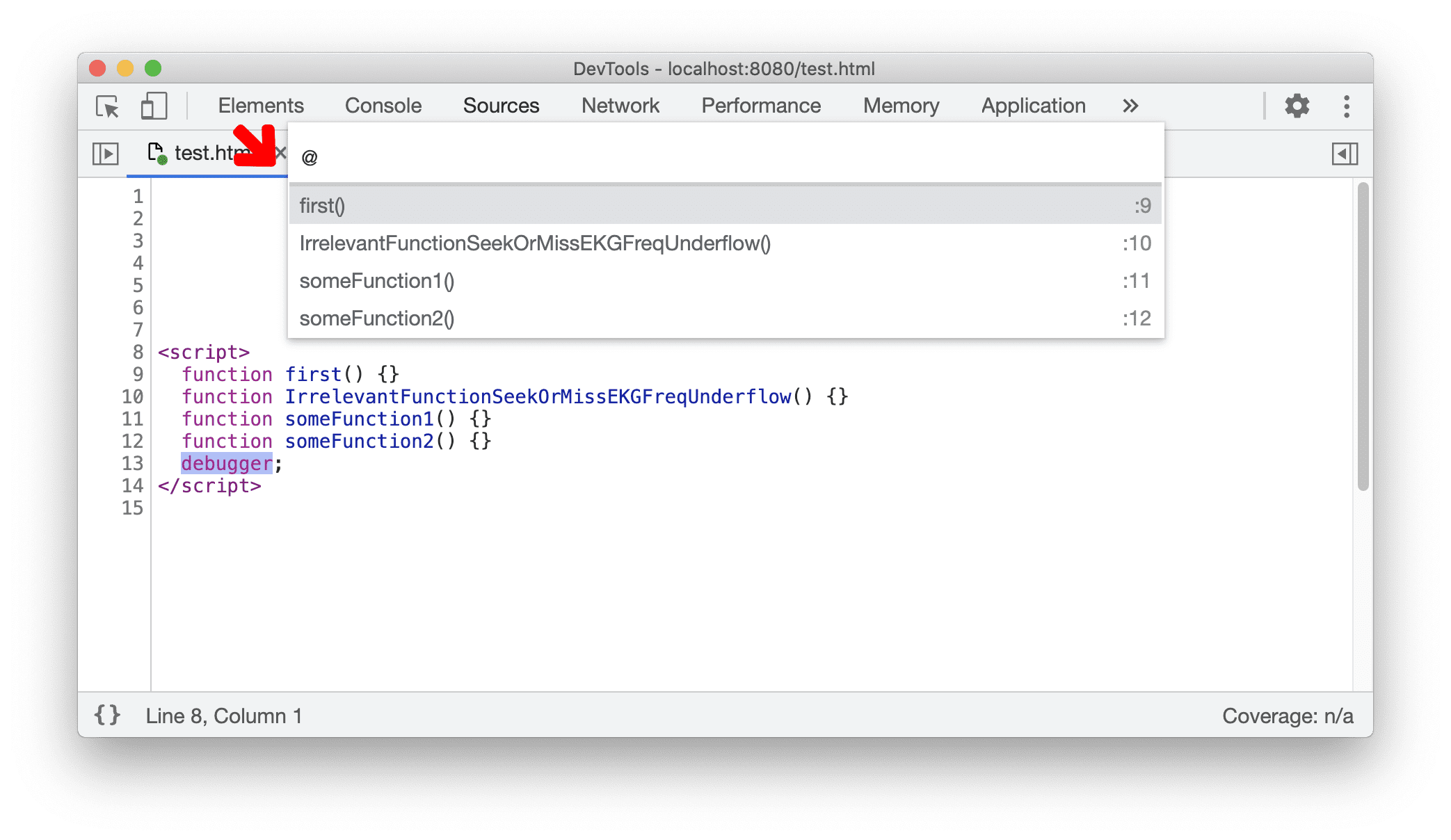Click the @ input search field

click(725, 155)
